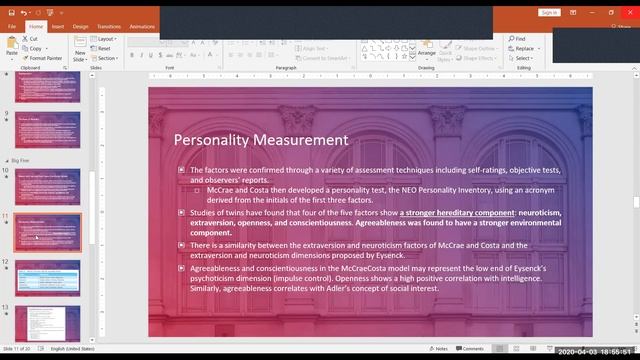The image size is (640, 360).
Task: Toggle the Notes pane
Action: (x=438, y=349)
